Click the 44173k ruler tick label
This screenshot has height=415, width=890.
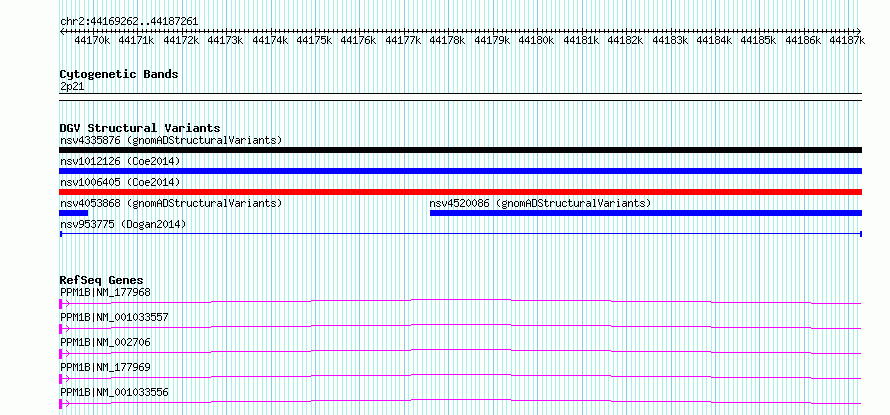226,40
